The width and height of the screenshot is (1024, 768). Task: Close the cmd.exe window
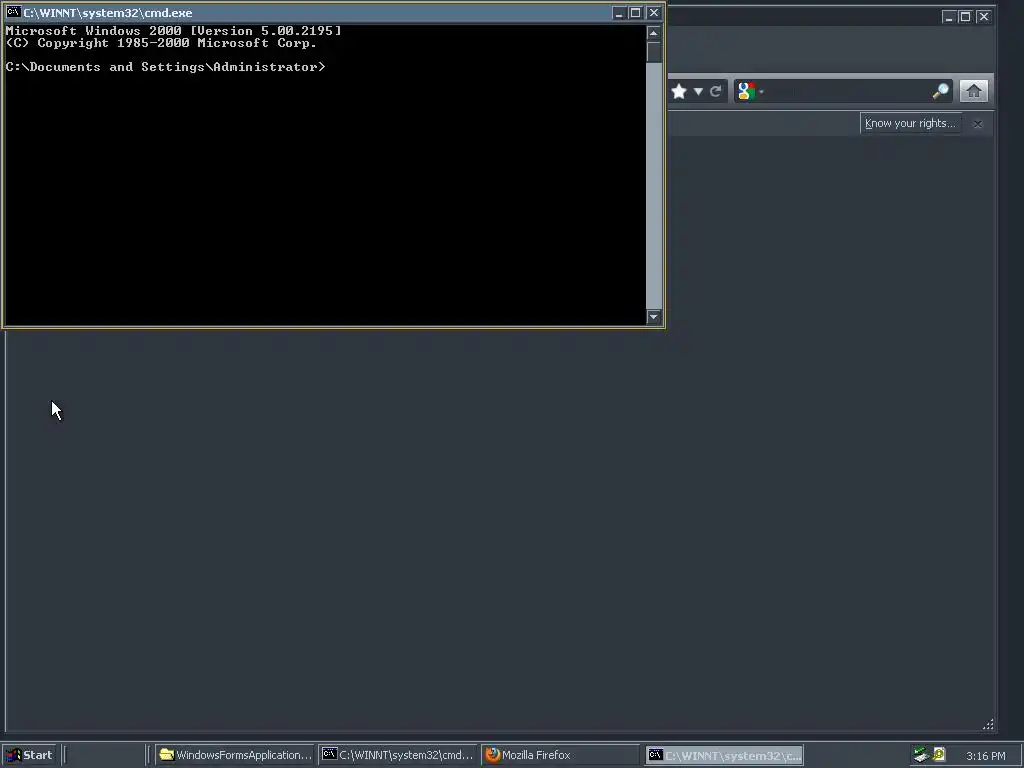click(x=654, y=12)
